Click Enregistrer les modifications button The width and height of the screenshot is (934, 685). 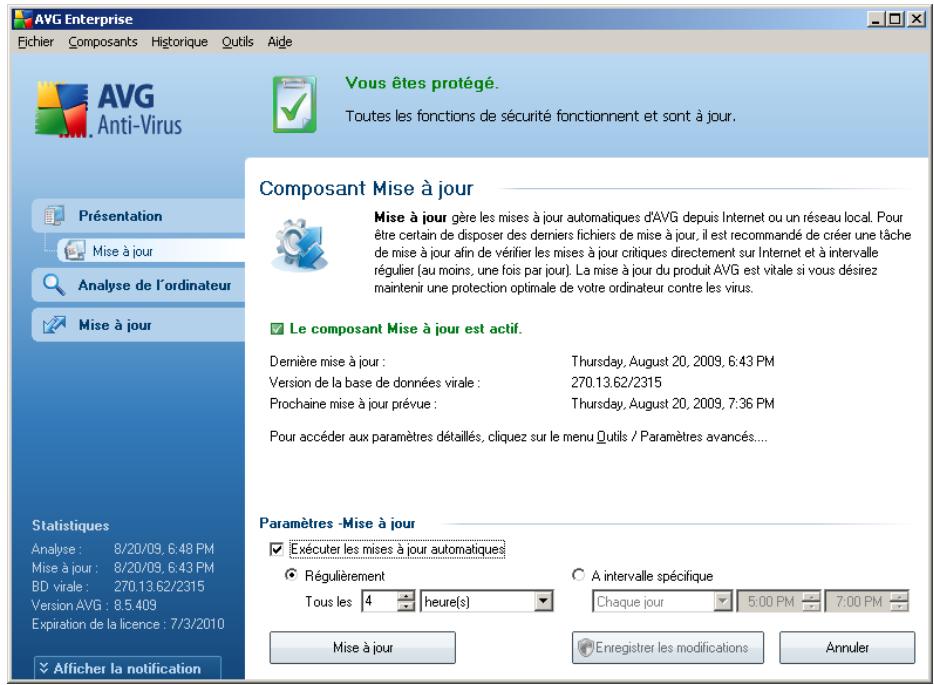click(668, 647)
